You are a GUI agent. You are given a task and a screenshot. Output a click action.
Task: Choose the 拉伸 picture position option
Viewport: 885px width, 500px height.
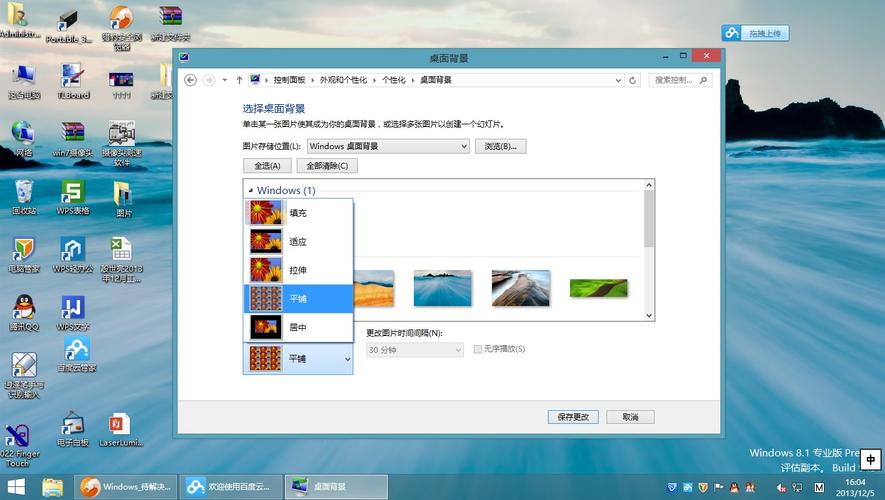click(x=298, y=270)
